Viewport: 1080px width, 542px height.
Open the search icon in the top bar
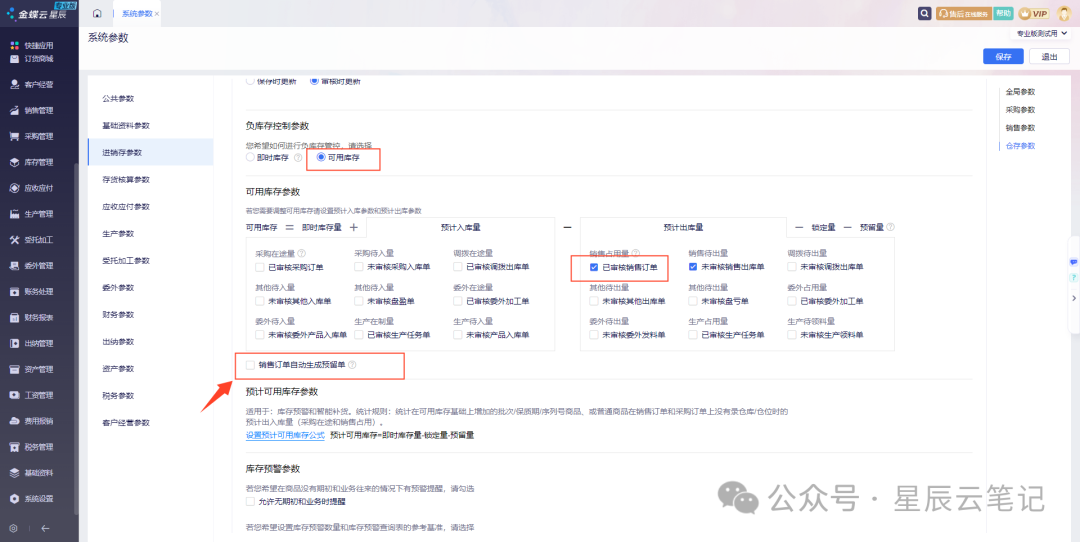coord(926,13)
